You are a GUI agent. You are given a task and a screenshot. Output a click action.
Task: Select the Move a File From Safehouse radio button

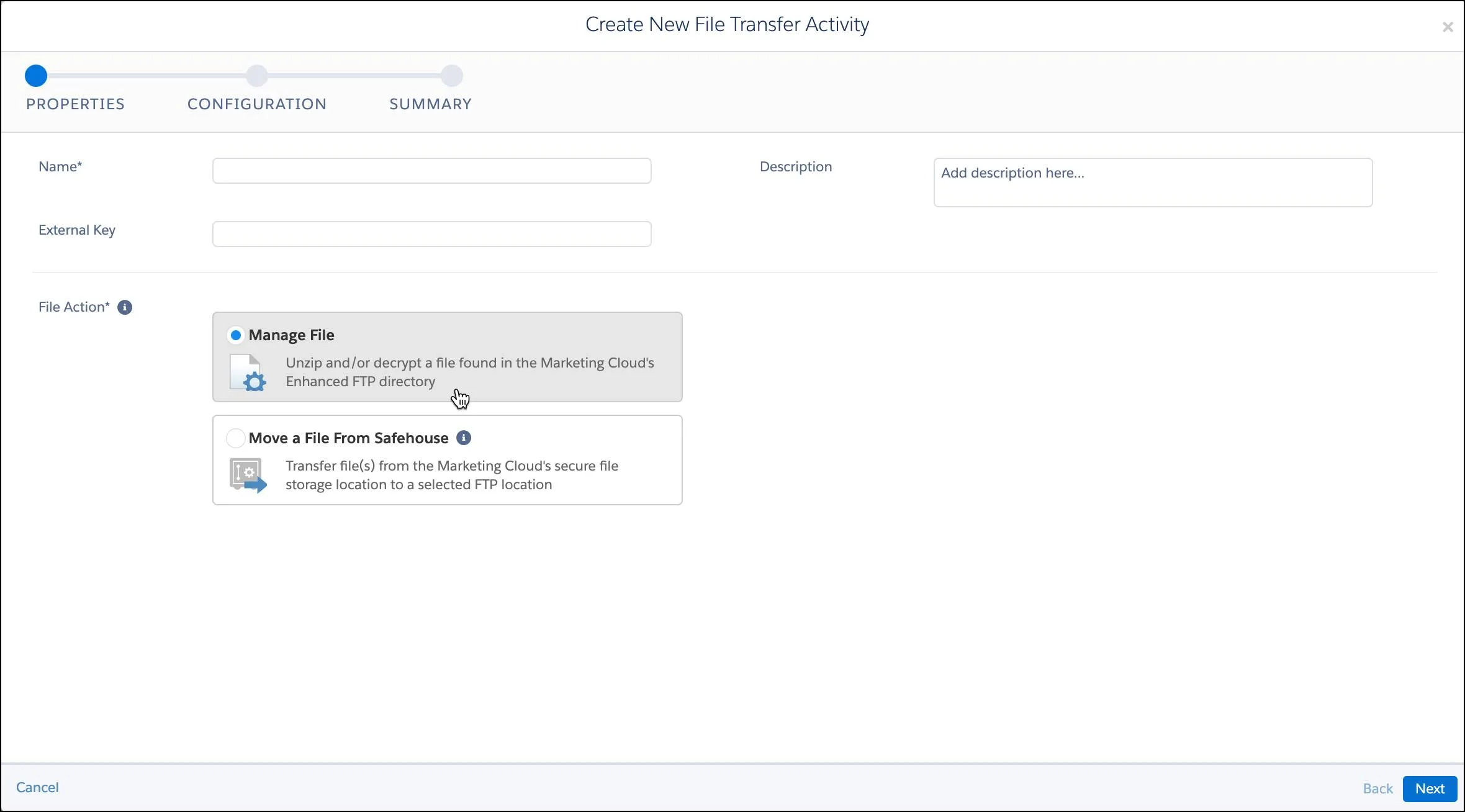(x=235, y=437)
